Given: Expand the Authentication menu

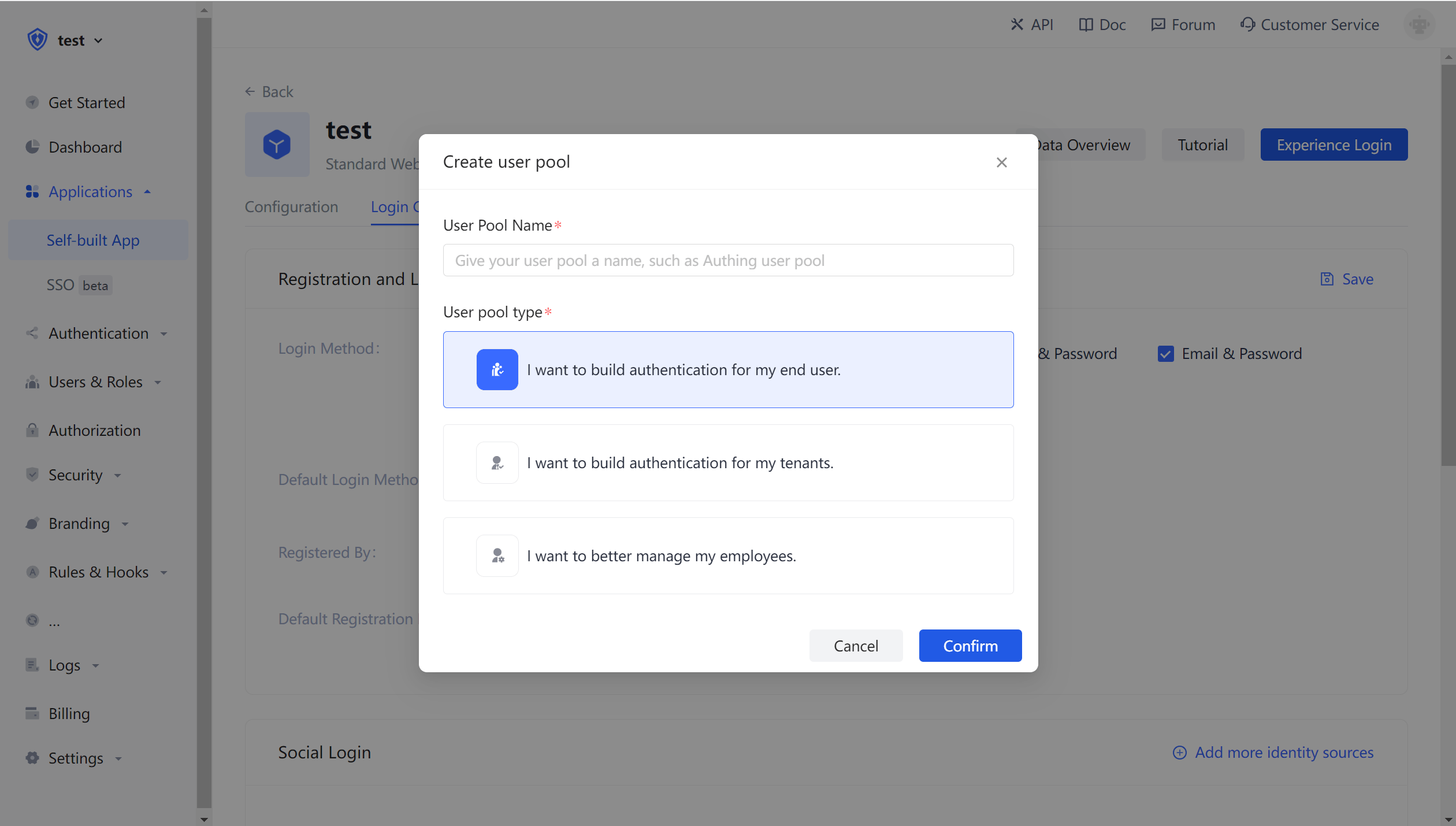Looking at the screenshot, I should pyautogui.click(x=164, y=334).
